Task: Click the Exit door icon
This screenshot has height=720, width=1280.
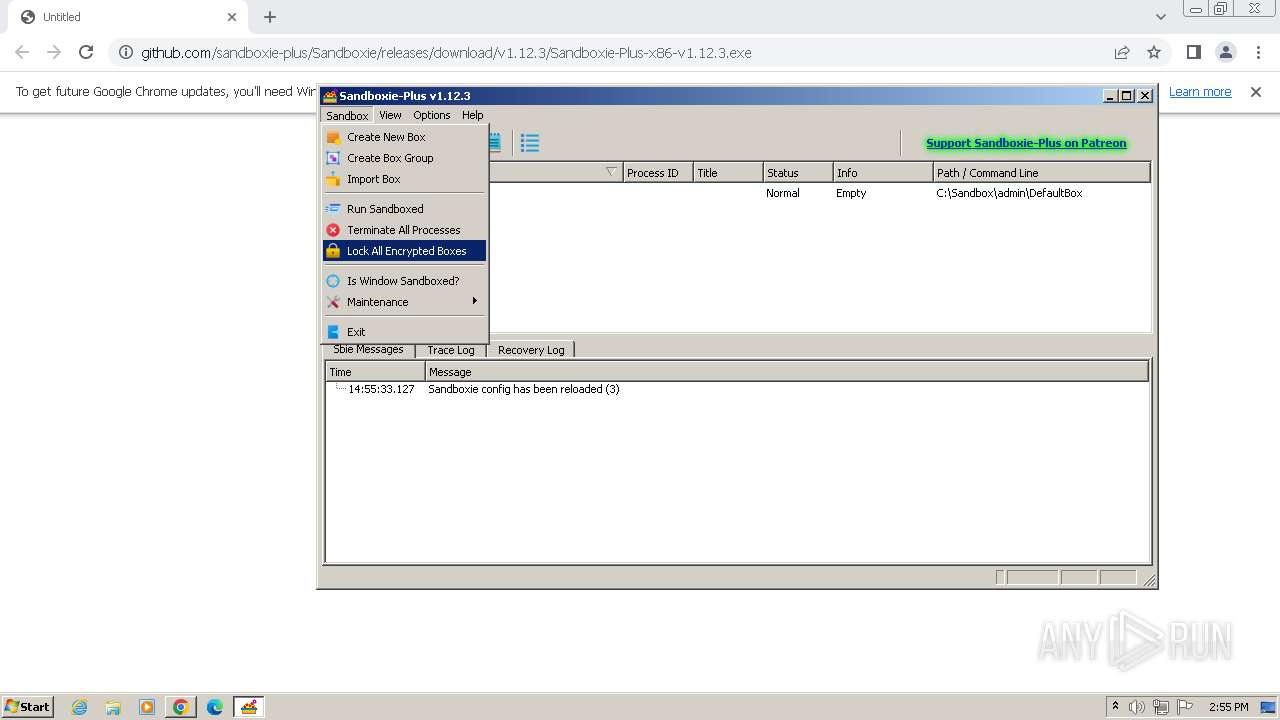Action: 333,332
